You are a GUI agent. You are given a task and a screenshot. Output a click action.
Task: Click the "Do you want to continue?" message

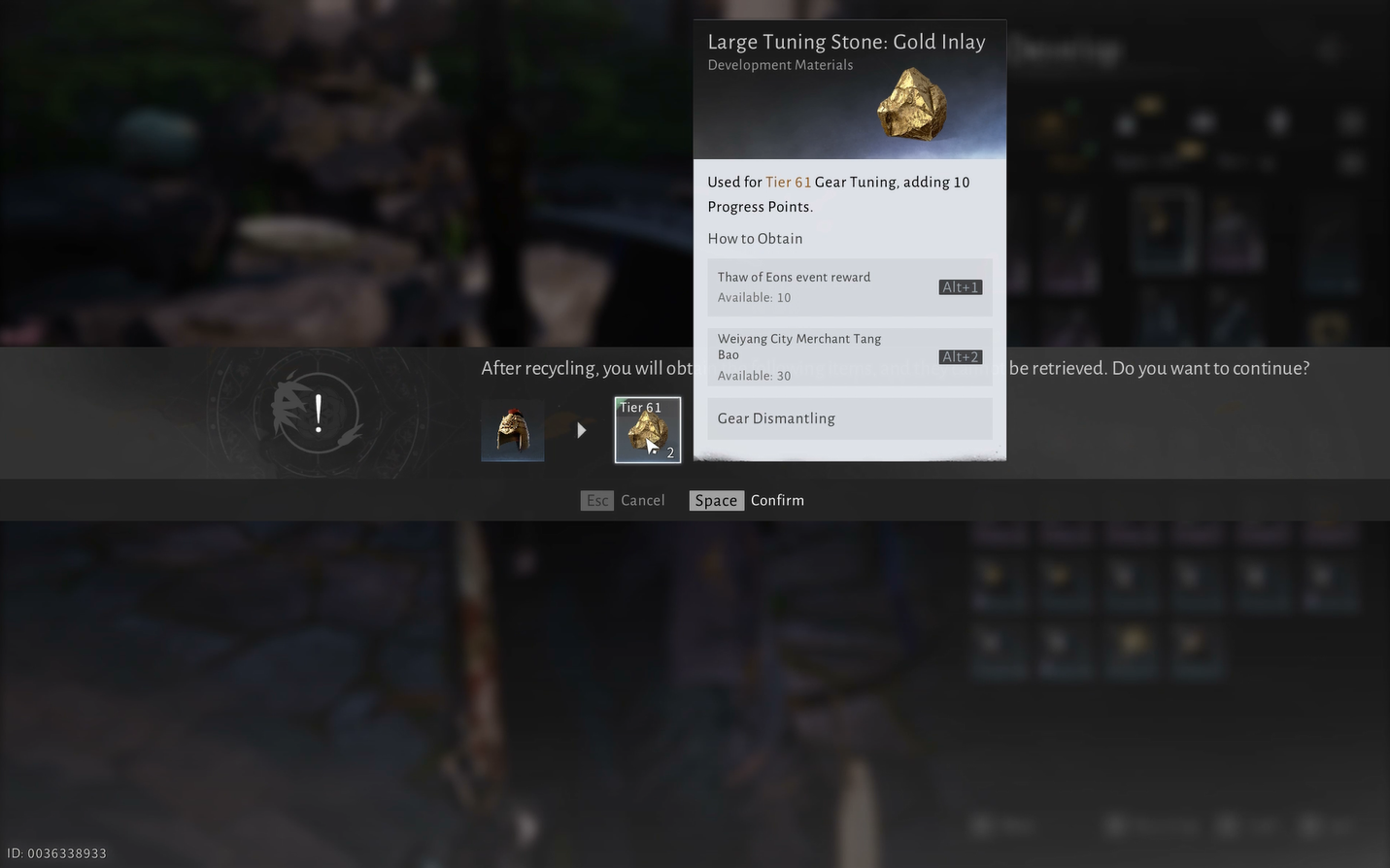(x=1210, y=368)
